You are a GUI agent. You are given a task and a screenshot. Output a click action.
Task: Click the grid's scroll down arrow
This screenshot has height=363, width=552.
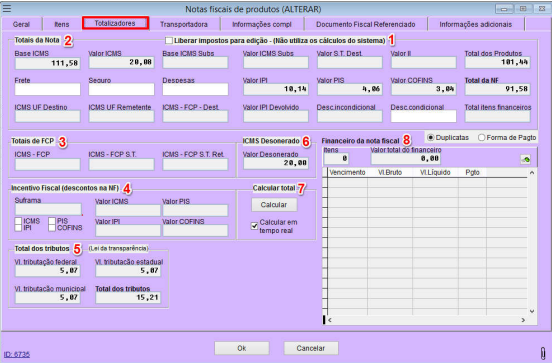[x=532, y=311]
